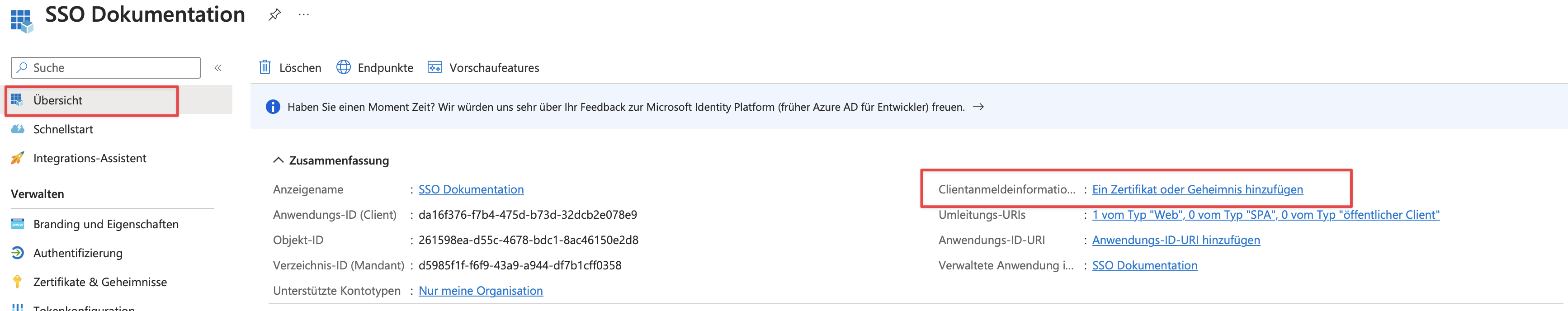Viewport: 1568px width, 311px height.
Task: Collapse the Zusammenfassung section
Action: pyautogui.click(x=278, y=160)
